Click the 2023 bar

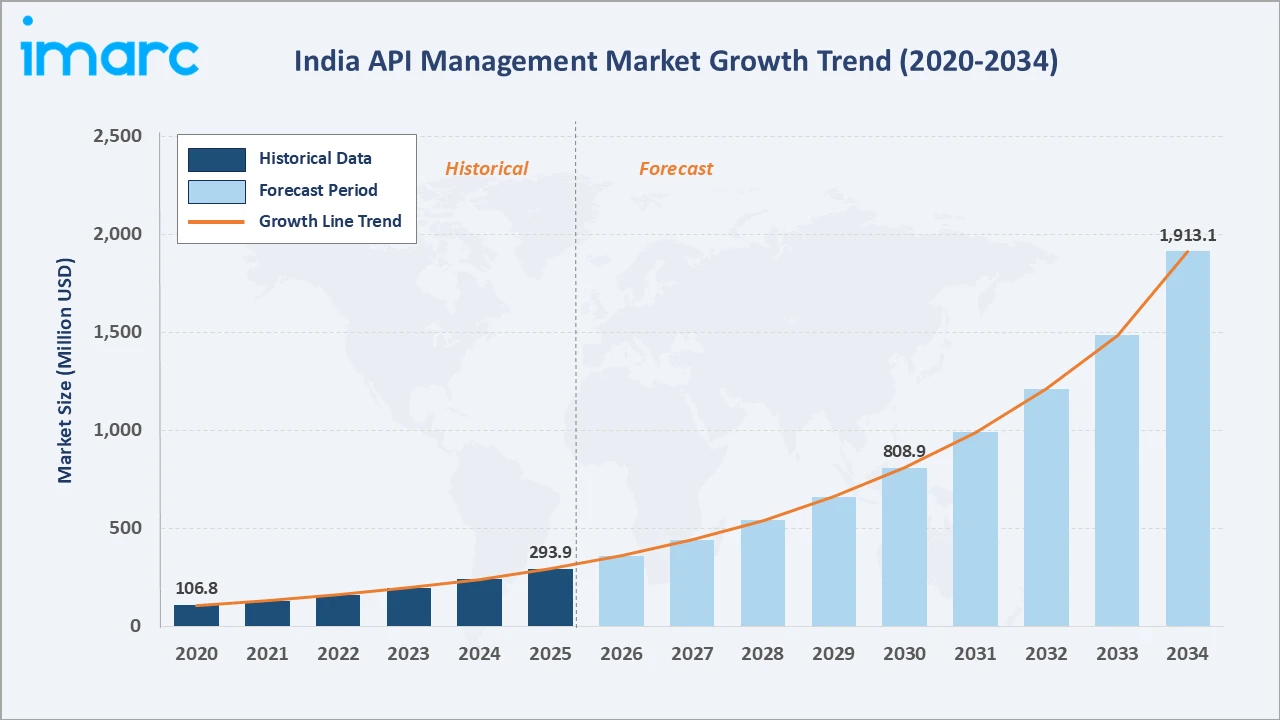tap(409, 607)
